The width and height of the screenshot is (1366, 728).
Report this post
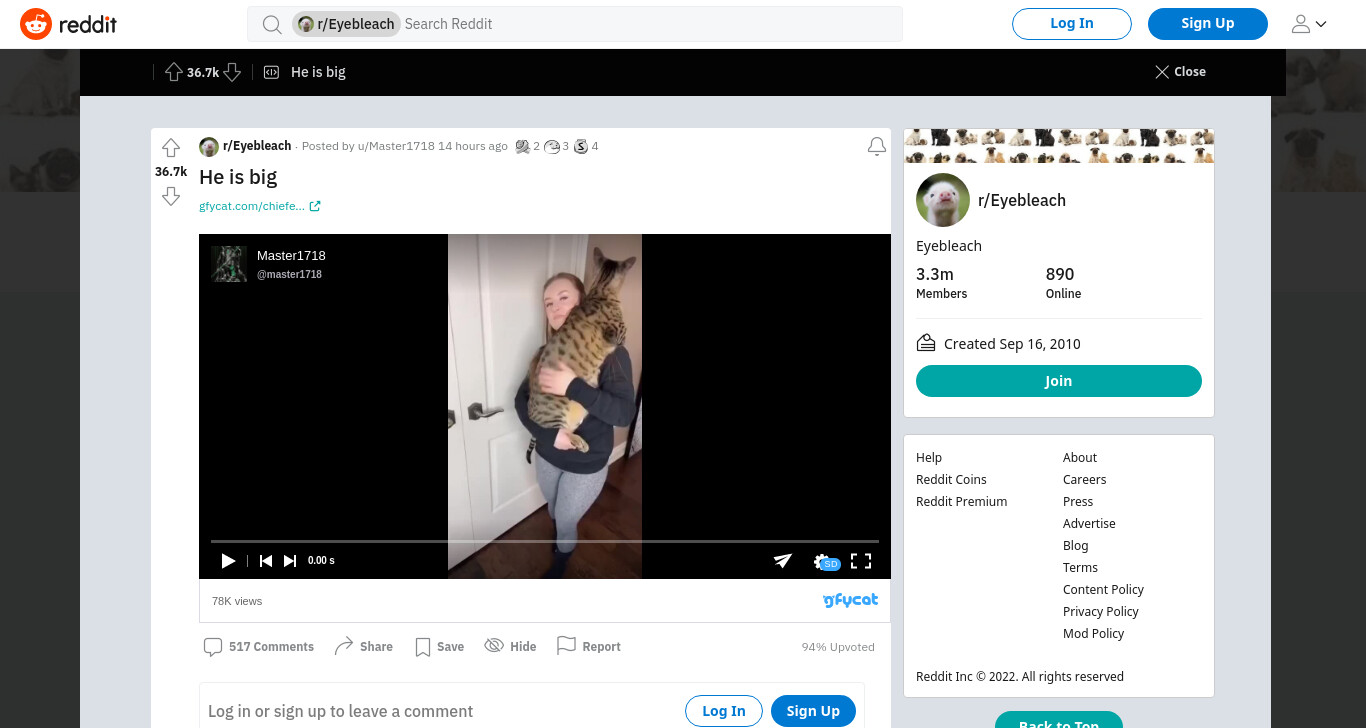pos(589,647)
